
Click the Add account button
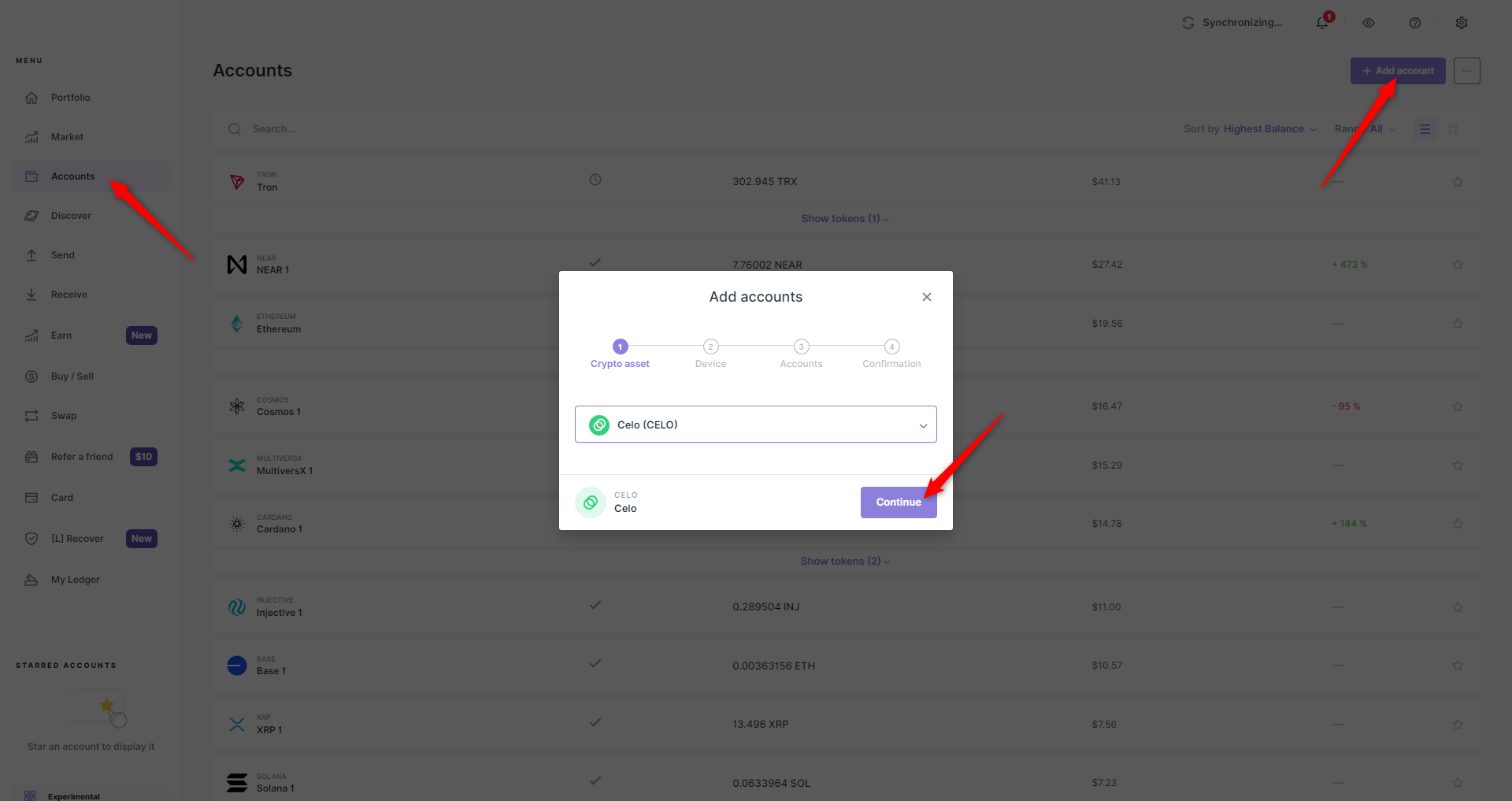click(1398, 71)
